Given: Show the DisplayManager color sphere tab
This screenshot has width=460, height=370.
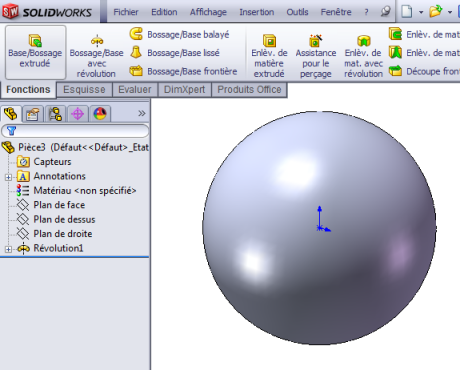Looking at the screenshot, I should [100, 114].
